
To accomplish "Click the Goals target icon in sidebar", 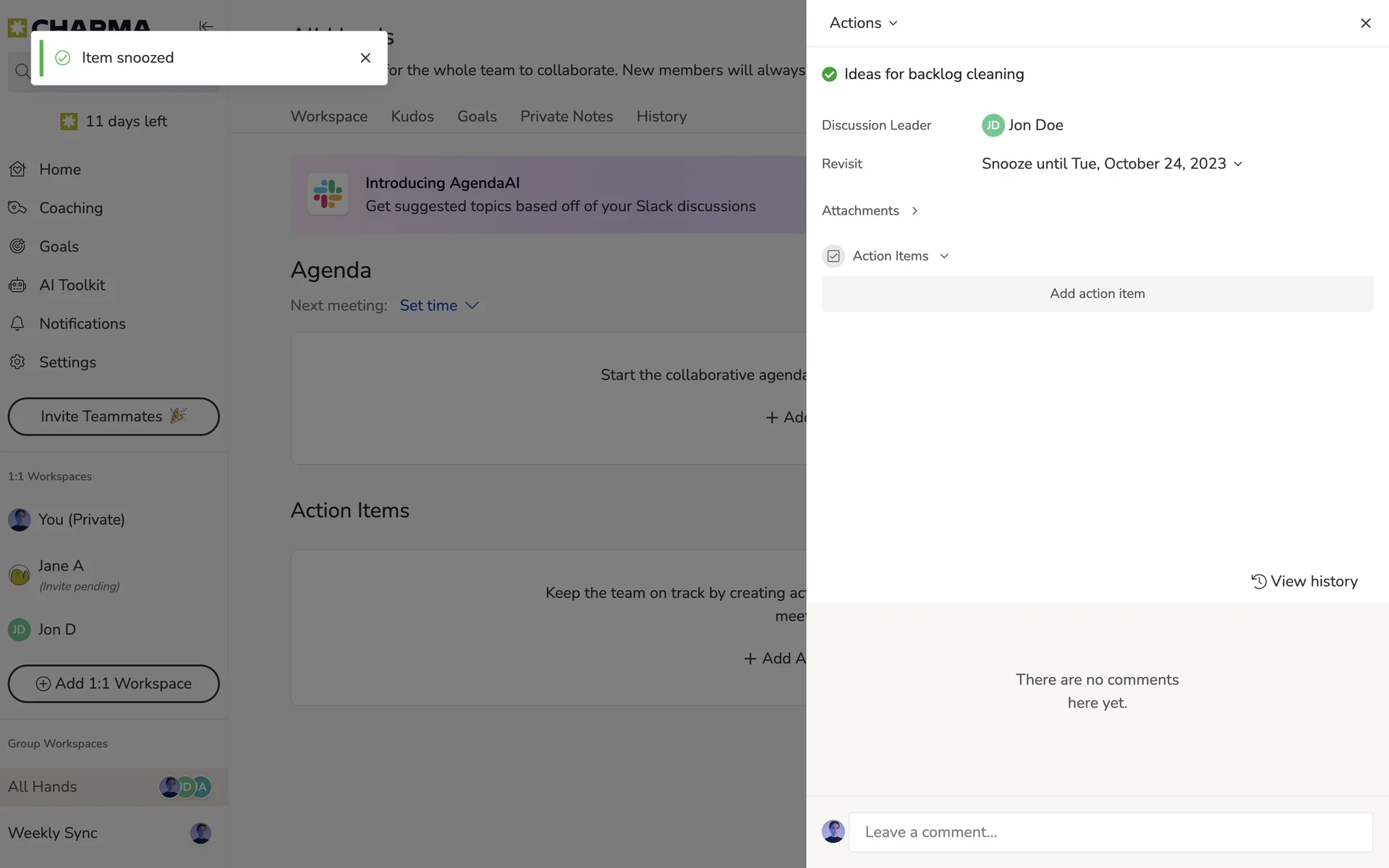I will tap(17, 247).
